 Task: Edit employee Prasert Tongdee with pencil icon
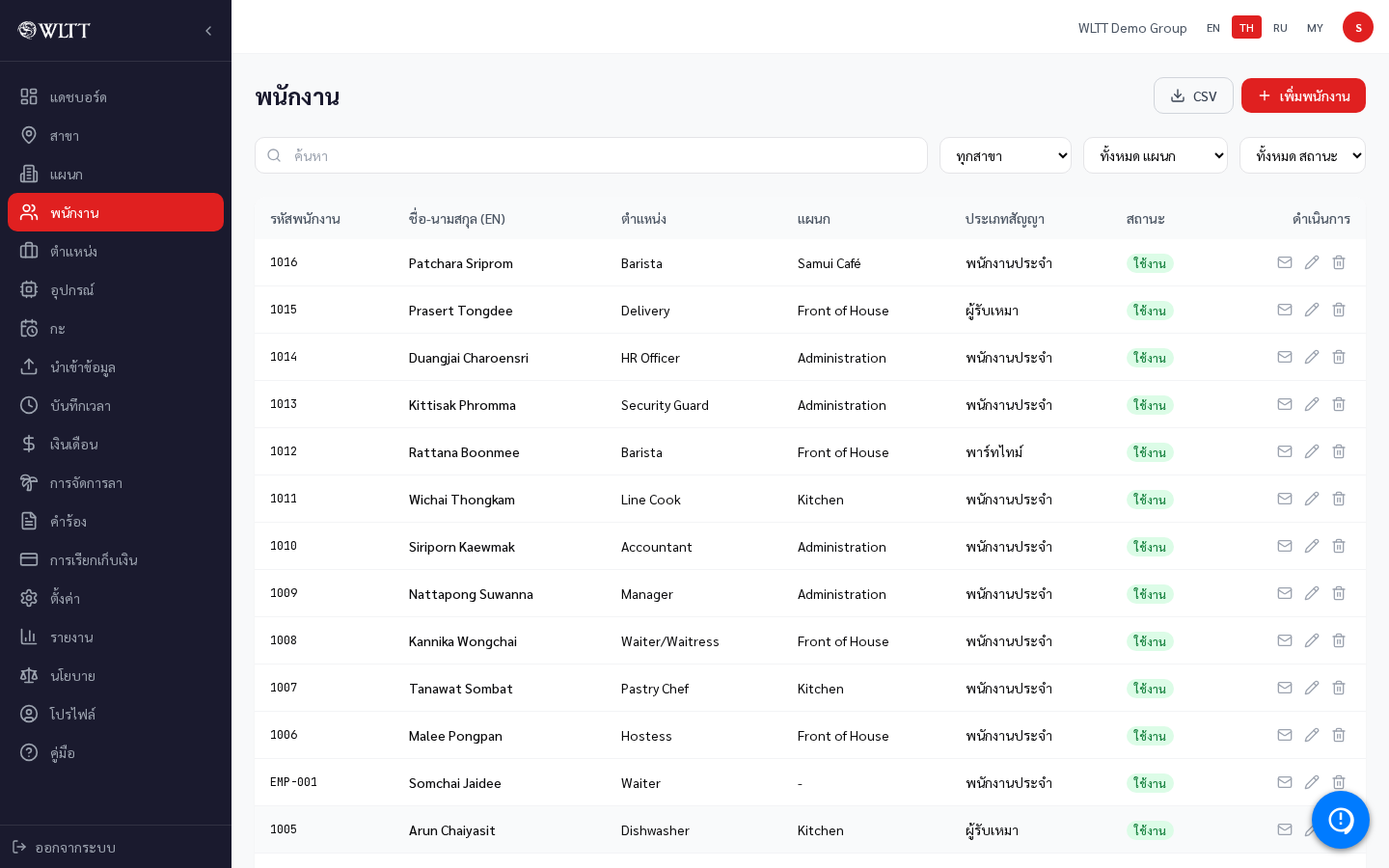pyautogui.click(x=1312, y=310)
